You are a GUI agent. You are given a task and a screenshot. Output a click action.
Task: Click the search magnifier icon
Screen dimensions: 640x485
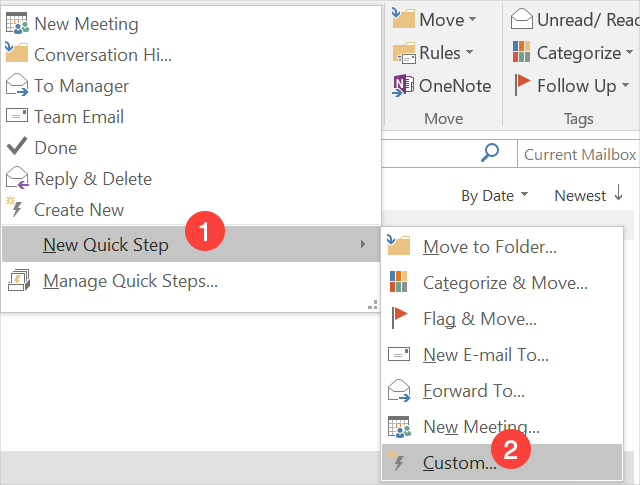tap(490, 153)
